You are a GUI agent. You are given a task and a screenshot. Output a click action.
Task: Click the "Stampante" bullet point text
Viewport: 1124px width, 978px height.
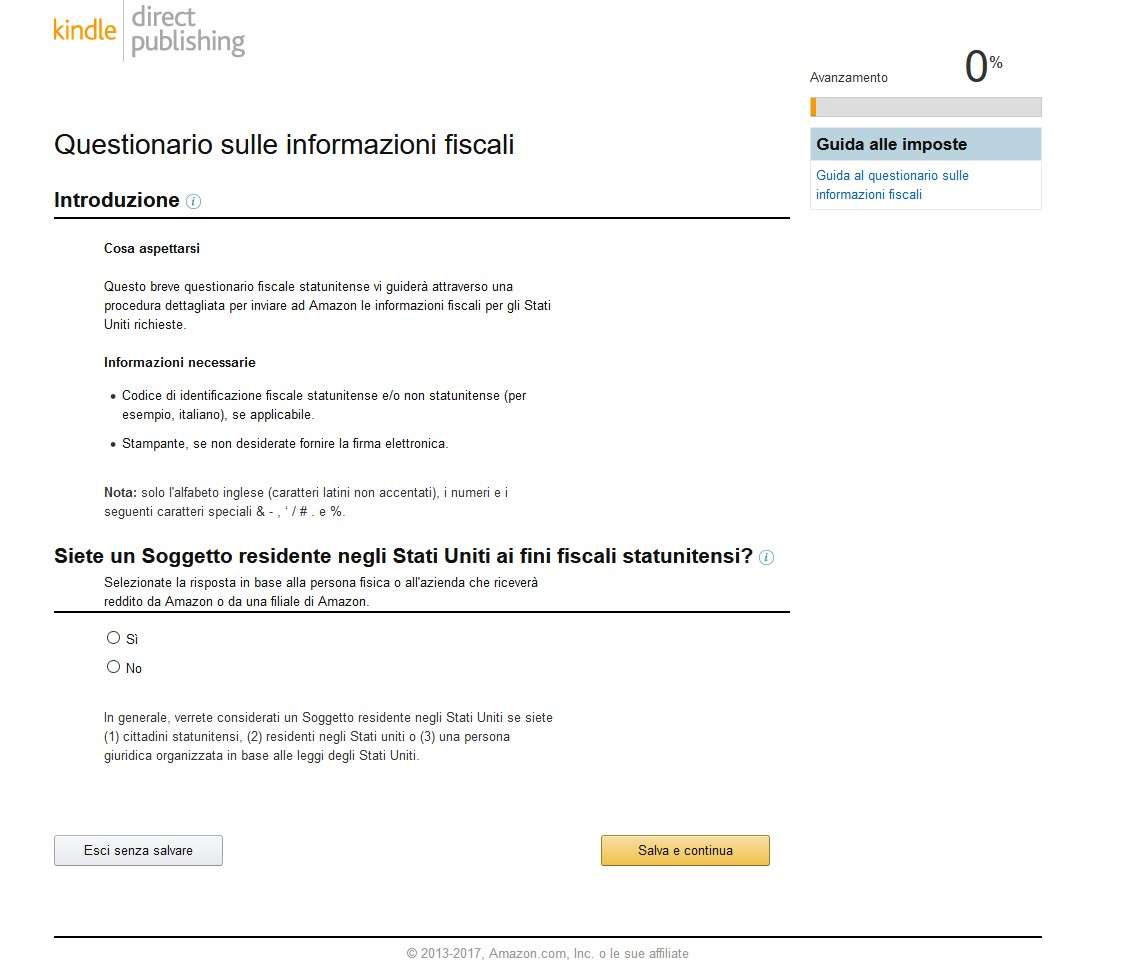click(x=285, y=443)
